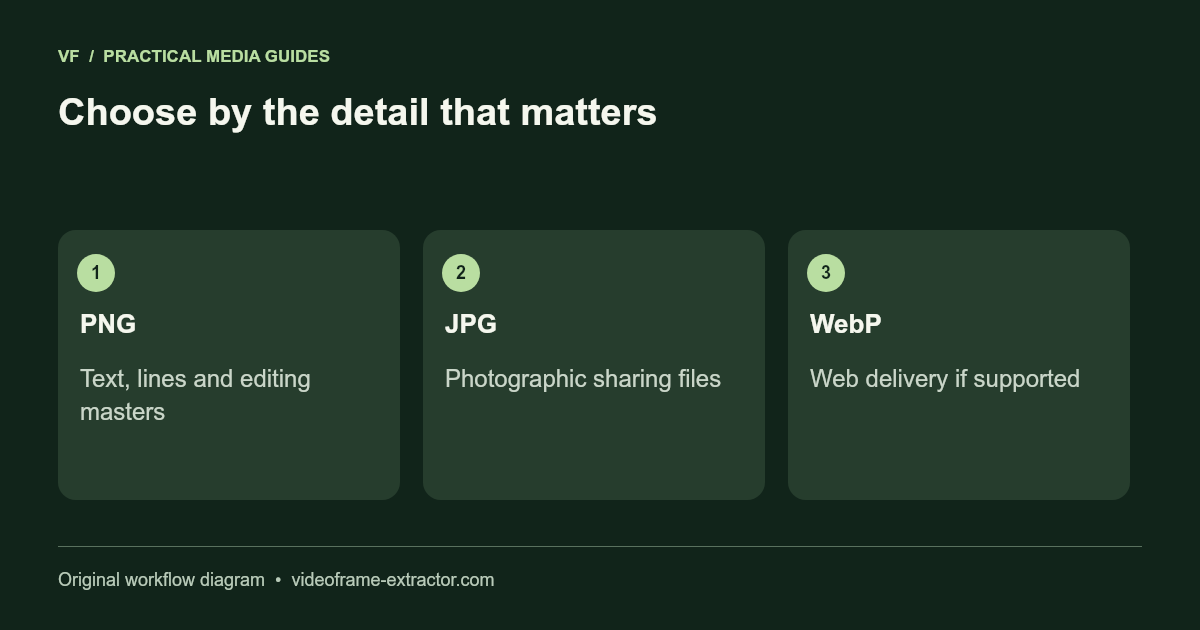Image resolution: width=1200 pixels, height=630 pixels.
Task: Click "Photographic sharing files" description
Action: click(583, 379)
